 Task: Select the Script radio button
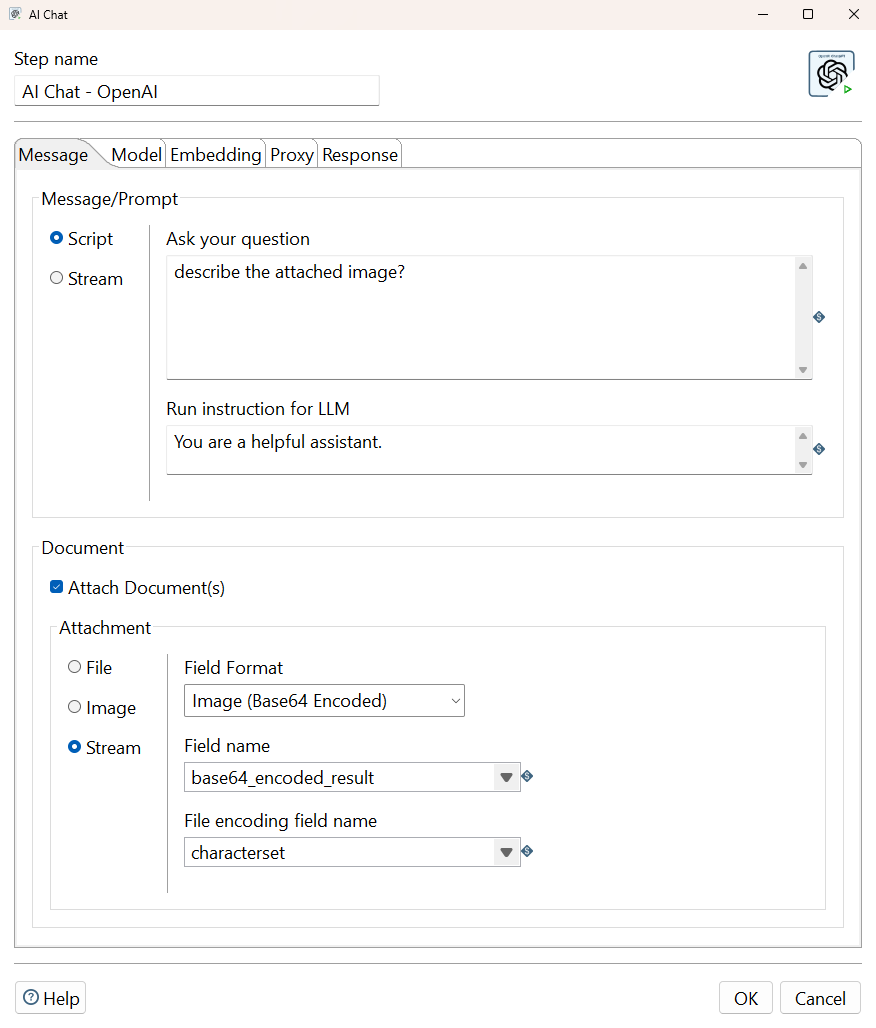tap(57, 239)
